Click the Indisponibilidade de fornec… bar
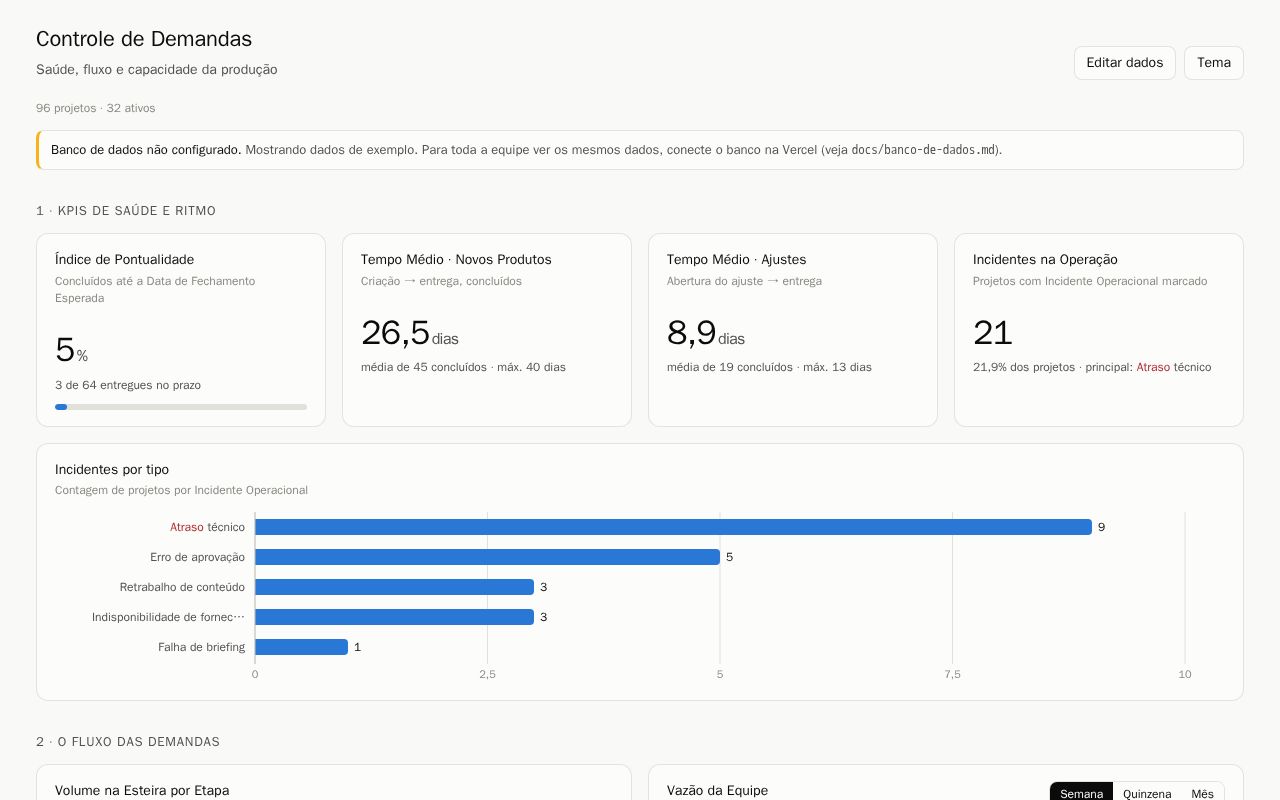This screenshot has width=1280, height=800. pos(394,617)
